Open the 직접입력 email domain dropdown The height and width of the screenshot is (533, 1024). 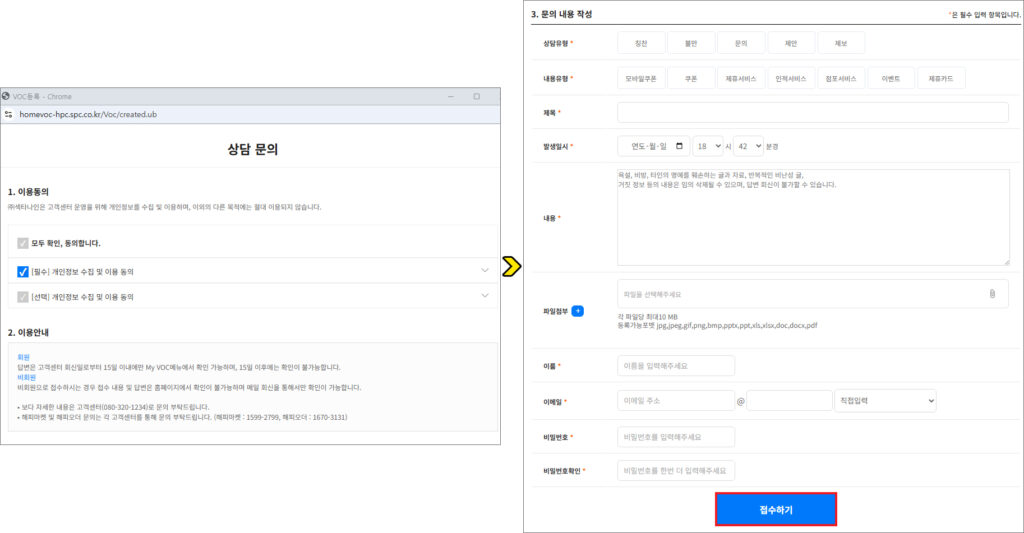(885, 400)
